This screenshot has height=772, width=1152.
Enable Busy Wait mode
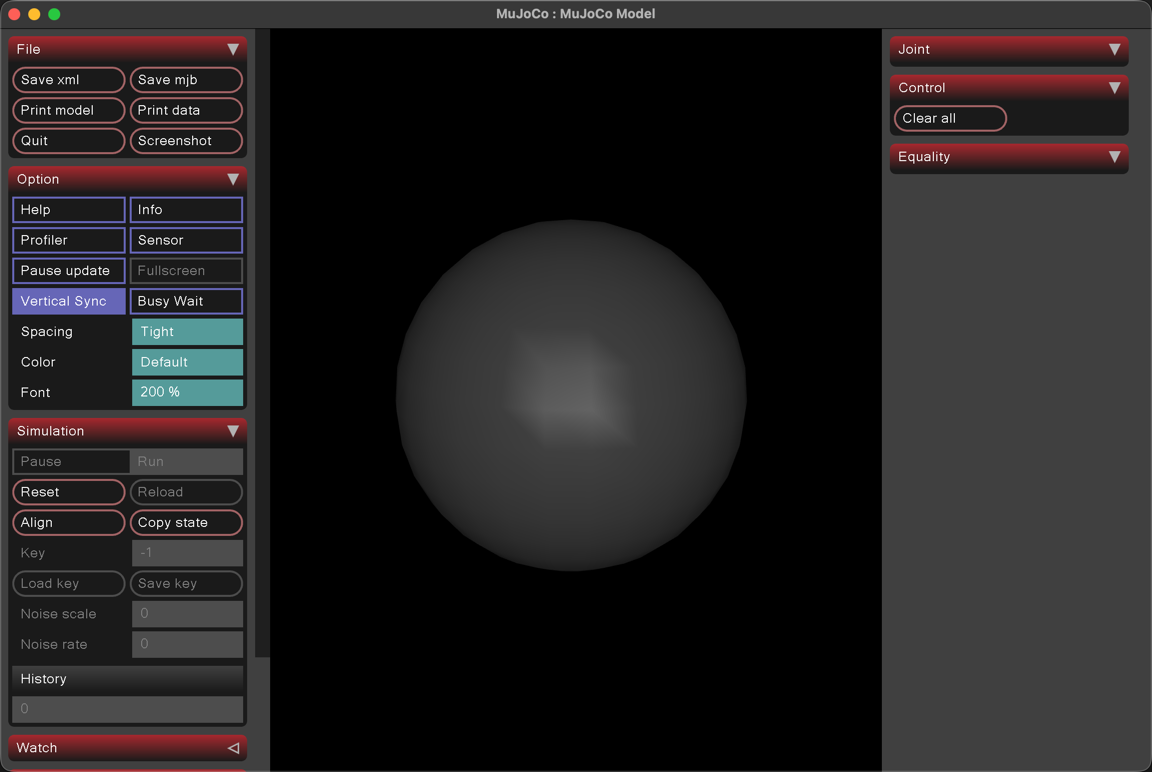point(186,300)
